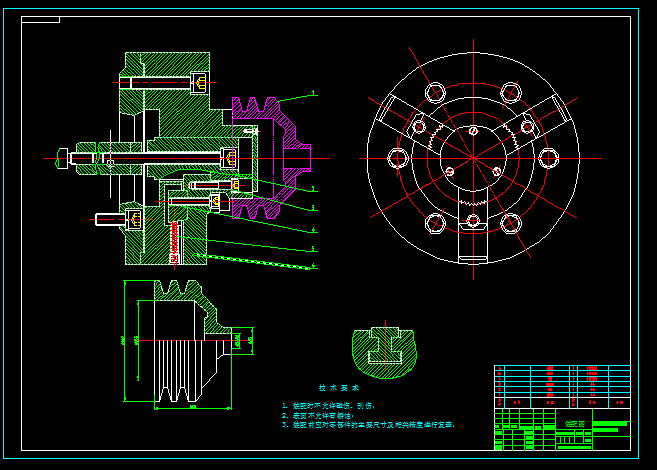Click the 技术要求 heading text
The image size is (657, 470).
pos(339,388)
